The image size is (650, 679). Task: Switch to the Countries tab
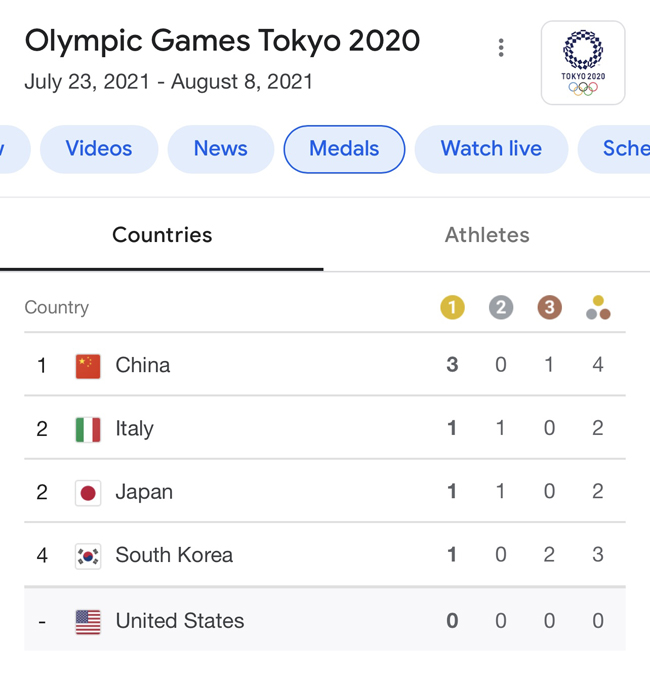162,235
